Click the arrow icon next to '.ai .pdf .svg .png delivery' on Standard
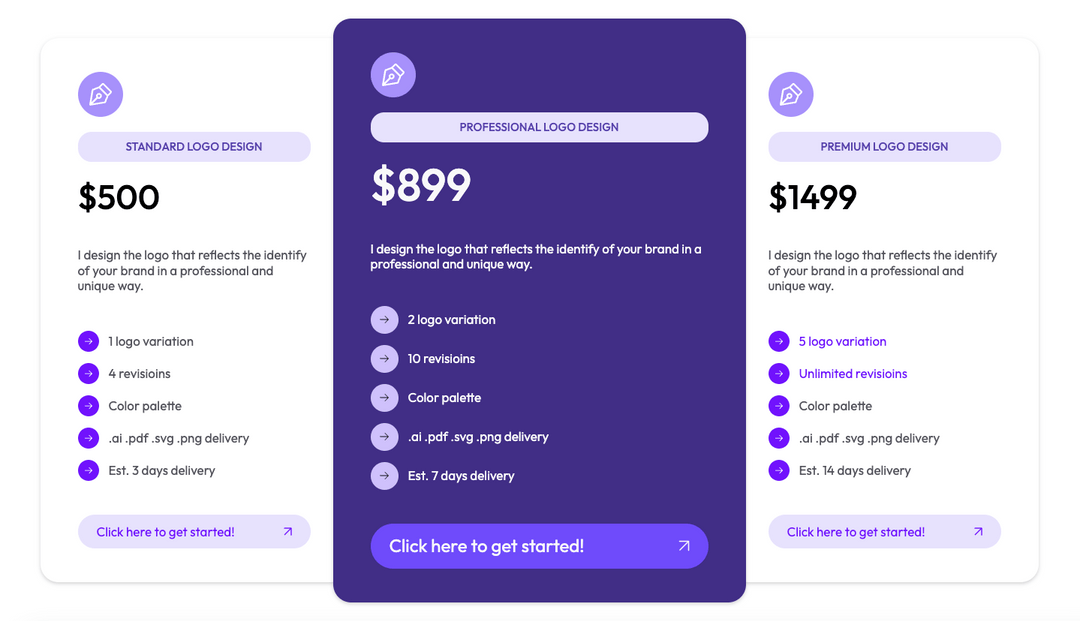The height and width of the screenshot is (621, 1080). [88, 438]
